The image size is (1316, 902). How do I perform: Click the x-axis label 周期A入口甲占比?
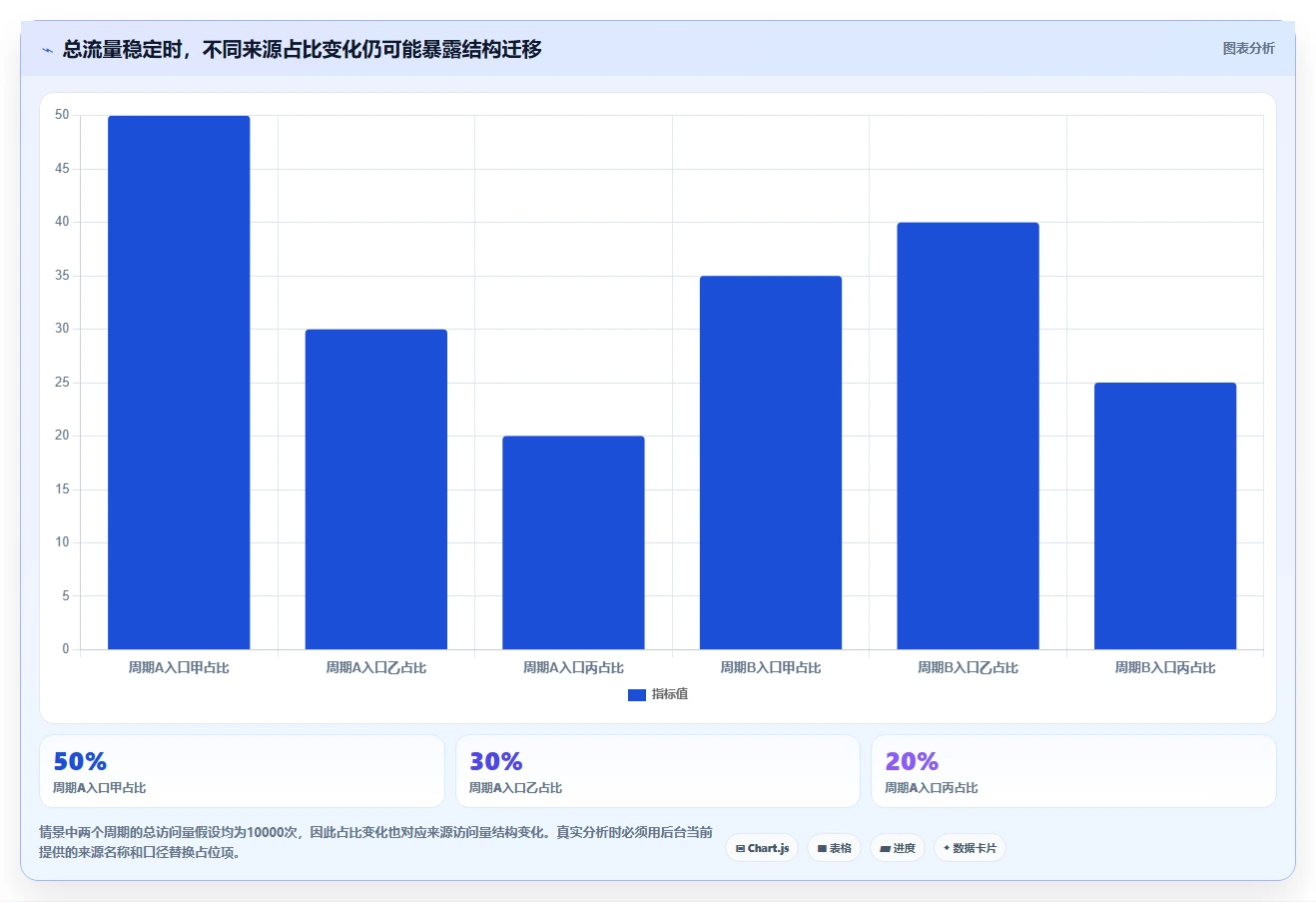click(179, 667)
